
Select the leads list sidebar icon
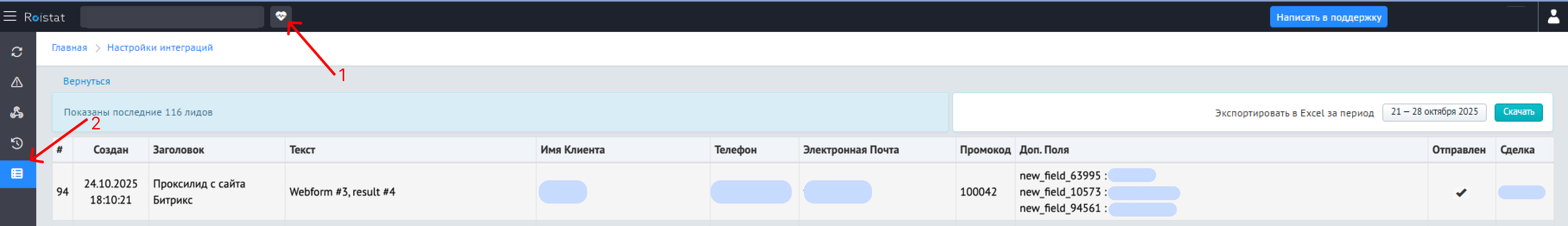(17, 174)
